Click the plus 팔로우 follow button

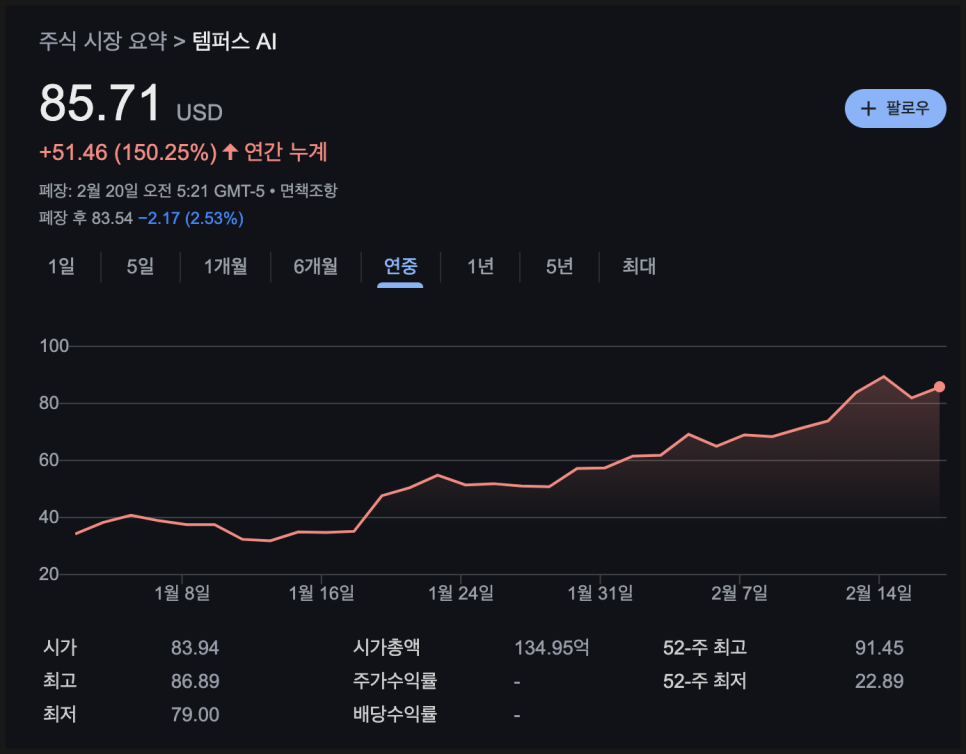895,108
